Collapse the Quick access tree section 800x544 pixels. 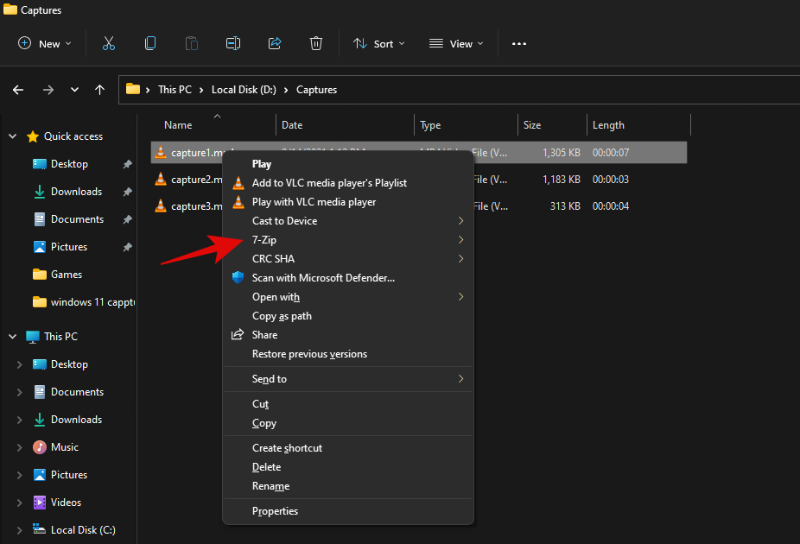point(12,137)
